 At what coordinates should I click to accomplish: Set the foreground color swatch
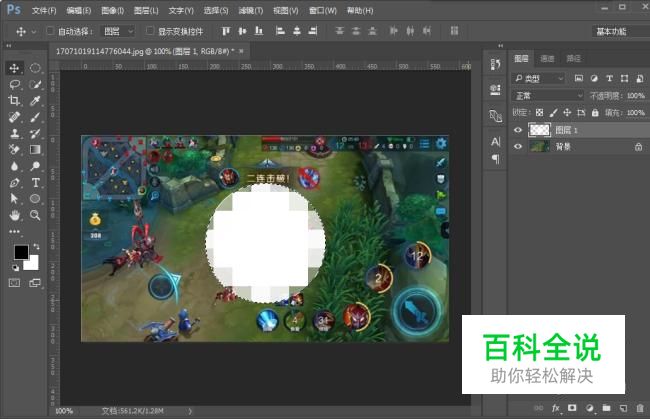point(21,252)
